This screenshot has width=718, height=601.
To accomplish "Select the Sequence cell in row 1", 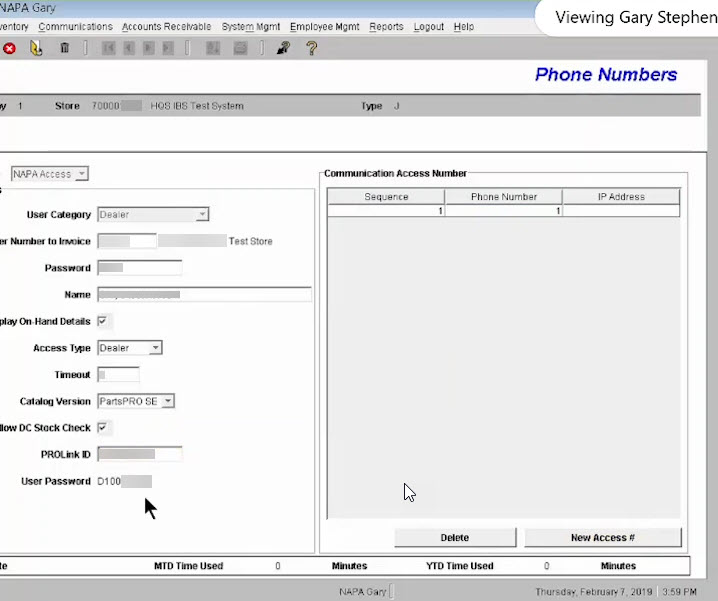I will click(x=386, y=211).
